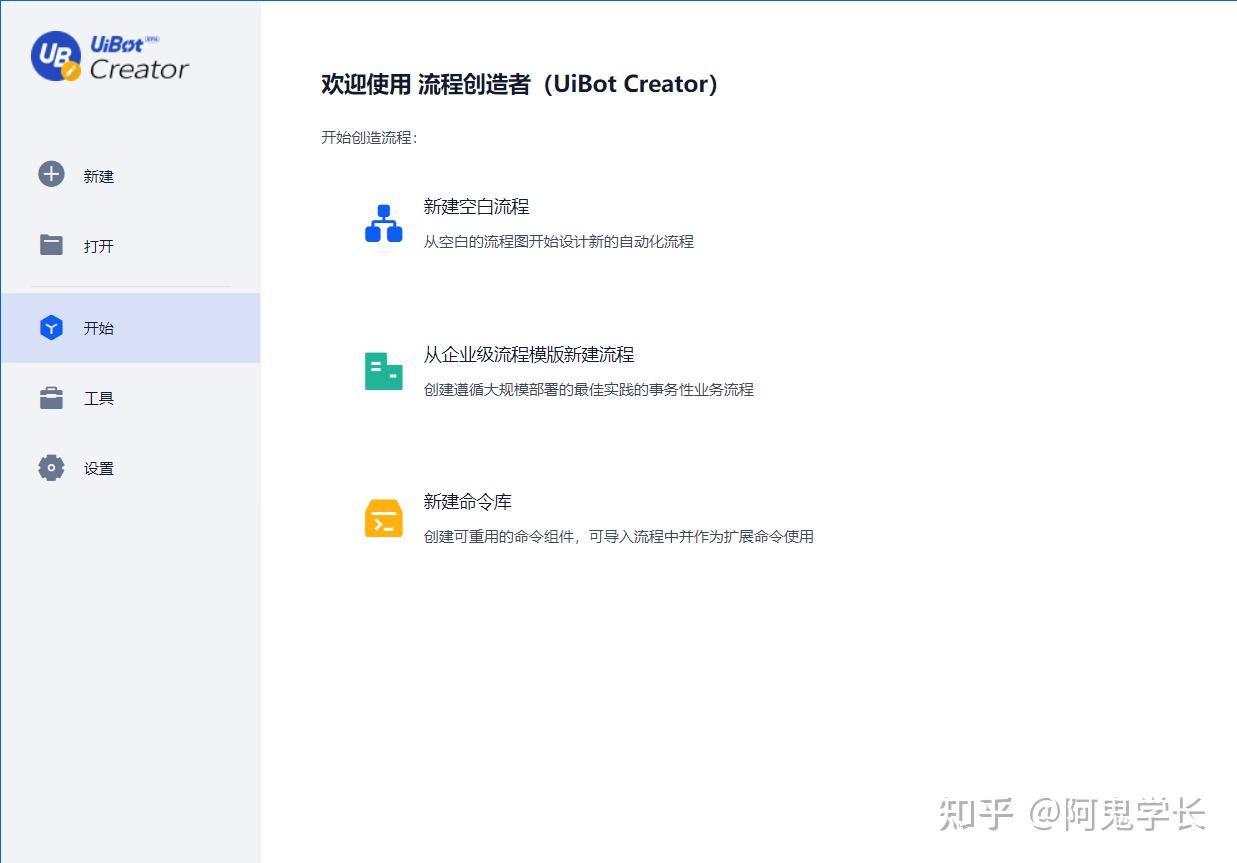
Task: Click the 从空白的流程图开始设计 description text
Action: coord(559,241)
